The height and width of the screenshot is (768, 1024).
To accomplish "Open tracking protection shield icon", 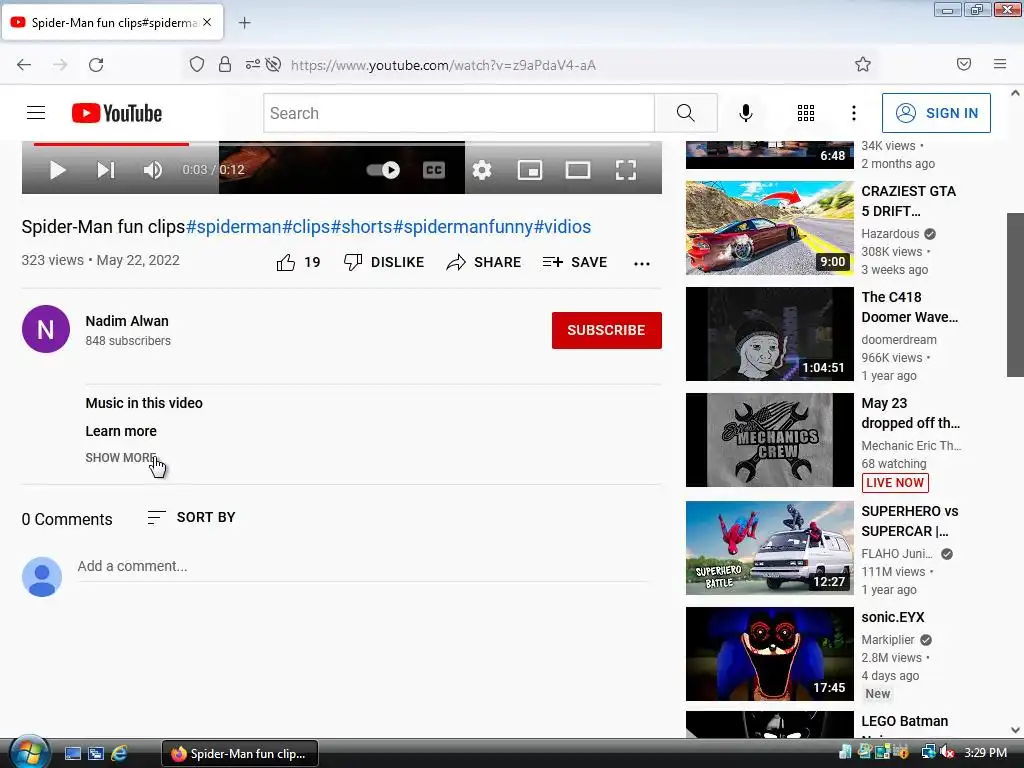I will tap(197, 64).
